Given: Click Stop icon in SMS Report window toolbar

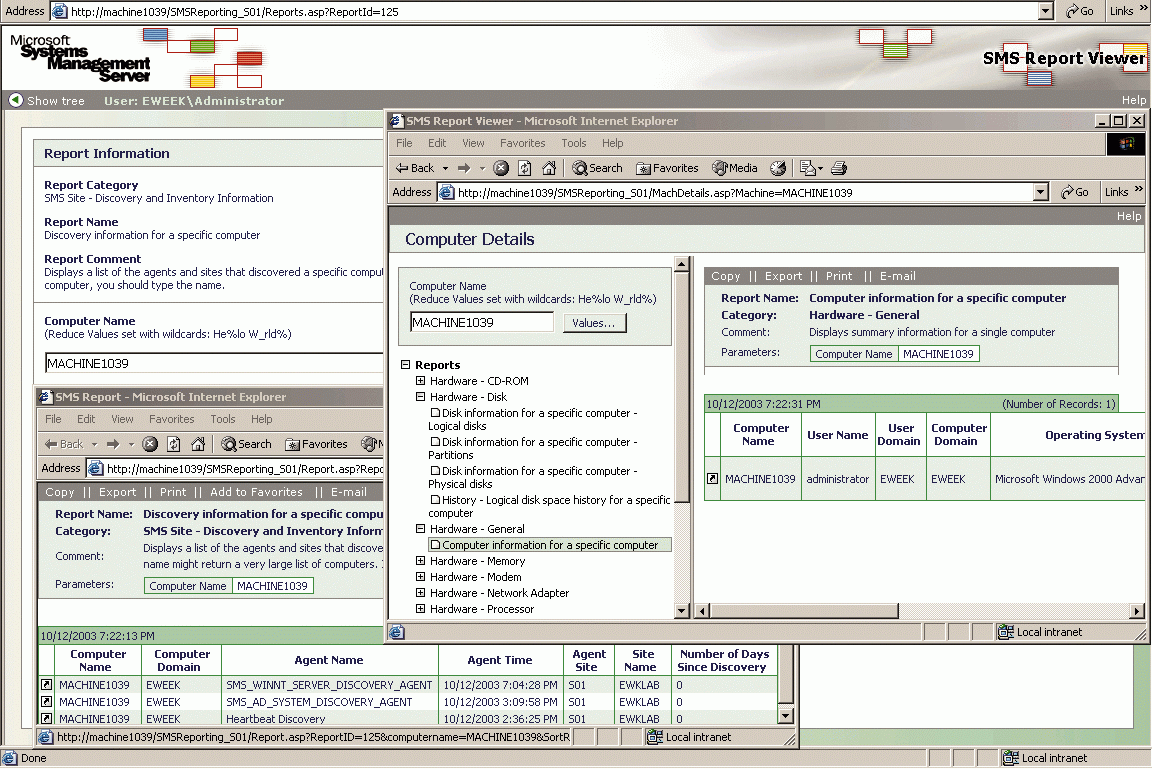Looking at the screenshot, I should (150, 444).
